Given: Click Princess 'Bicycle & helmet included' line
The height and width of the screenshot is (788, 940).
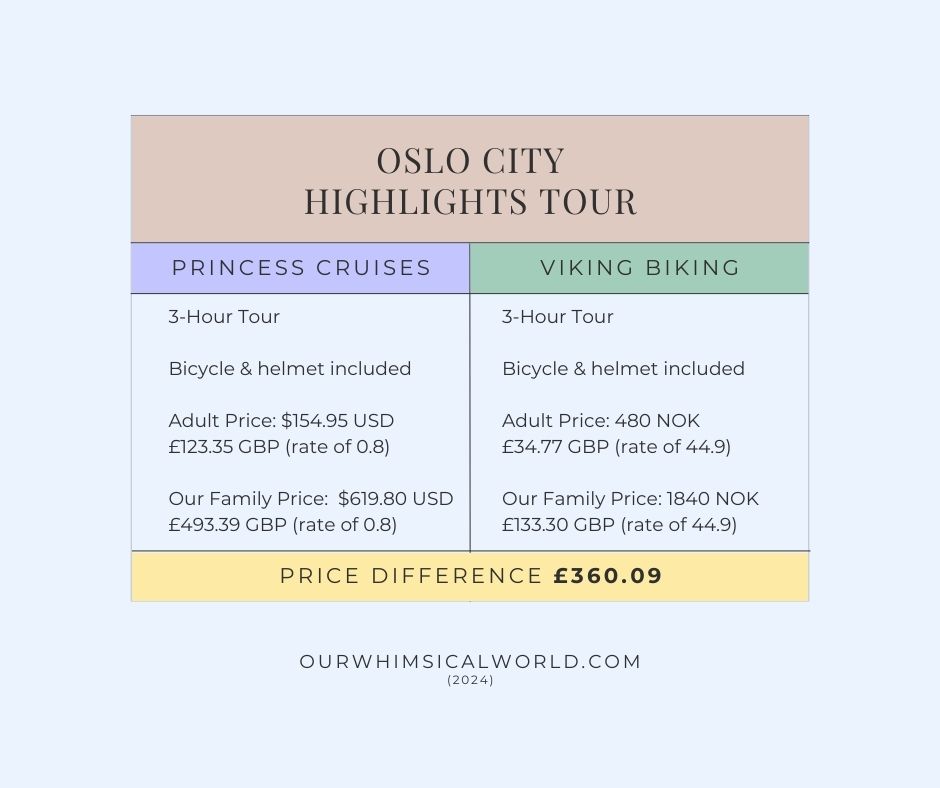Looking at the screenshot, I should point(290,369).
